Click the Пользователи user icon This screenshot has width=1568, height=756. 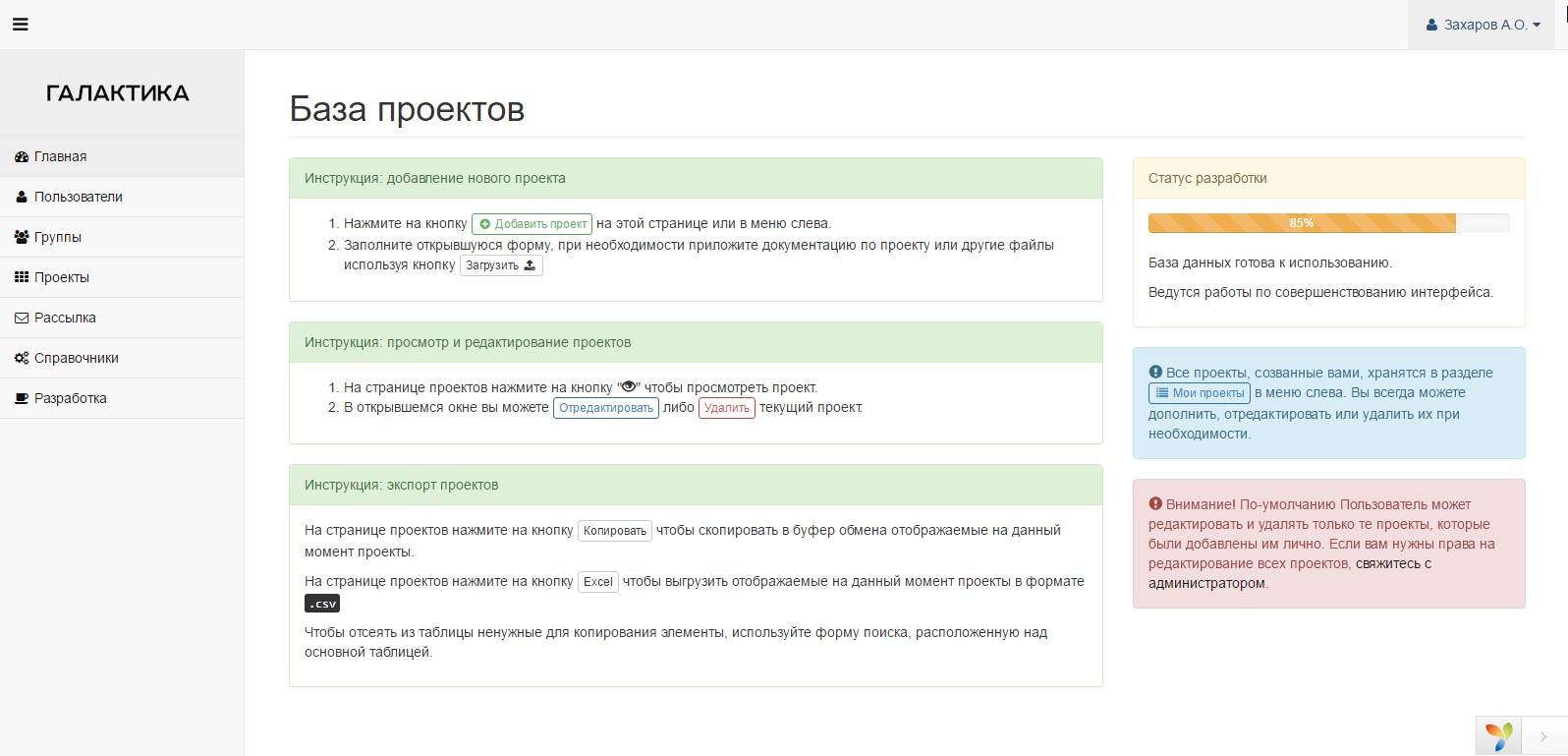(22, 197)
